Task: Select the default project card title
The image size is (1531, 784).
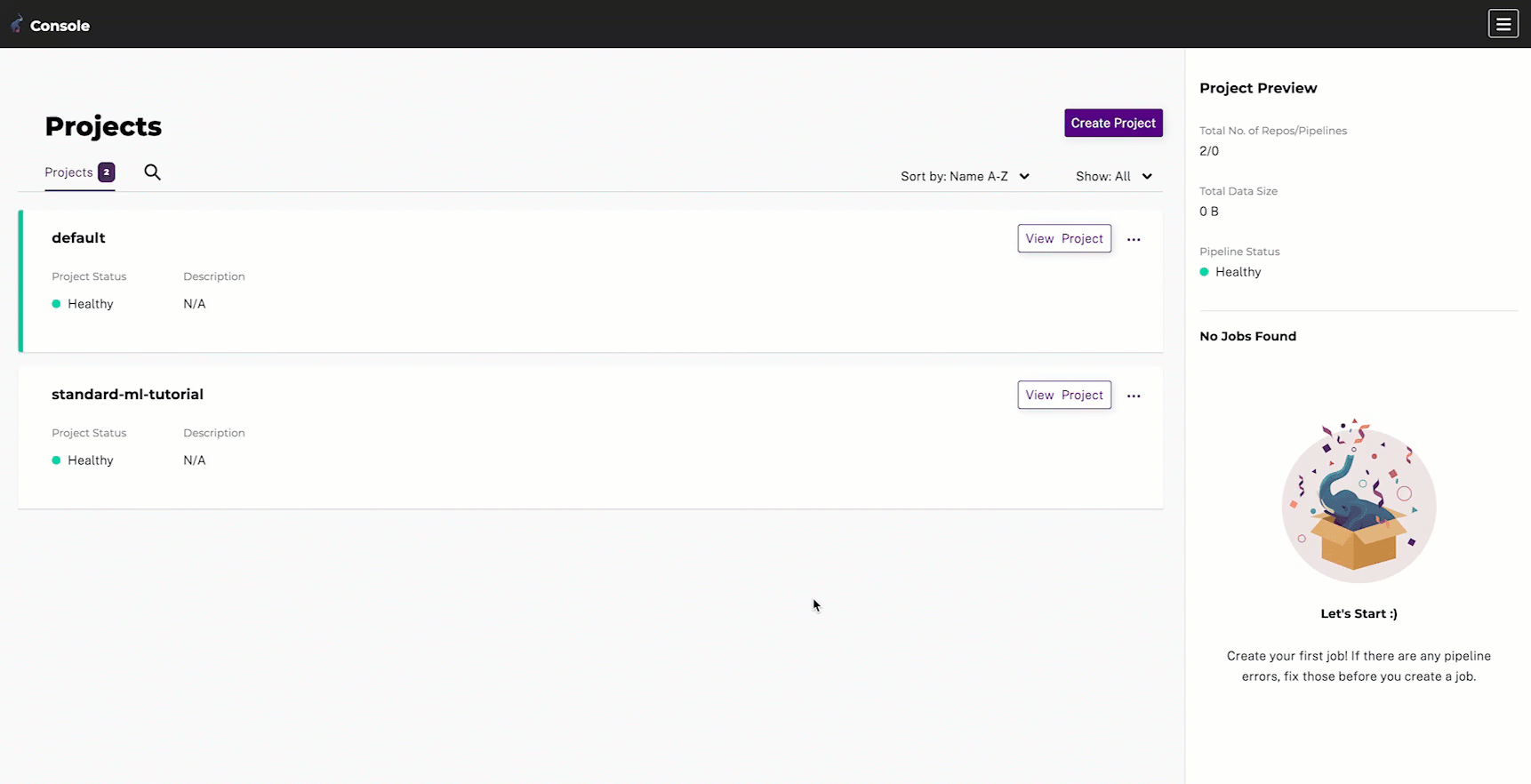Action: (78, 237)
